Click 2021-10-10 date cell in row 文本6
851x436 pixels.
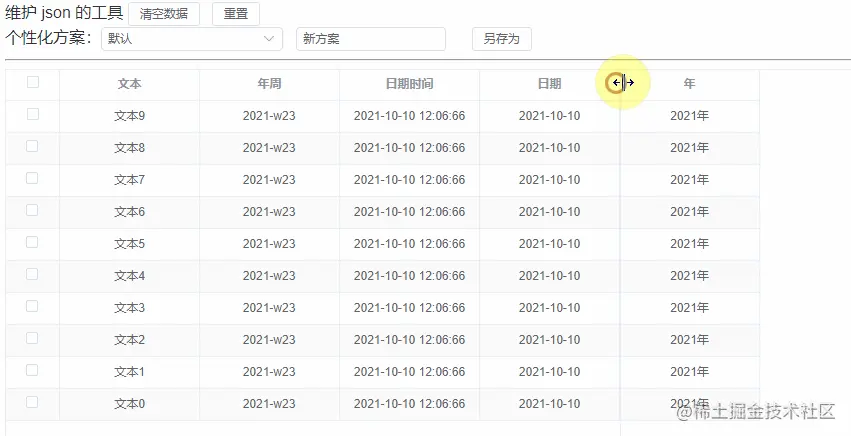[549, 212]
